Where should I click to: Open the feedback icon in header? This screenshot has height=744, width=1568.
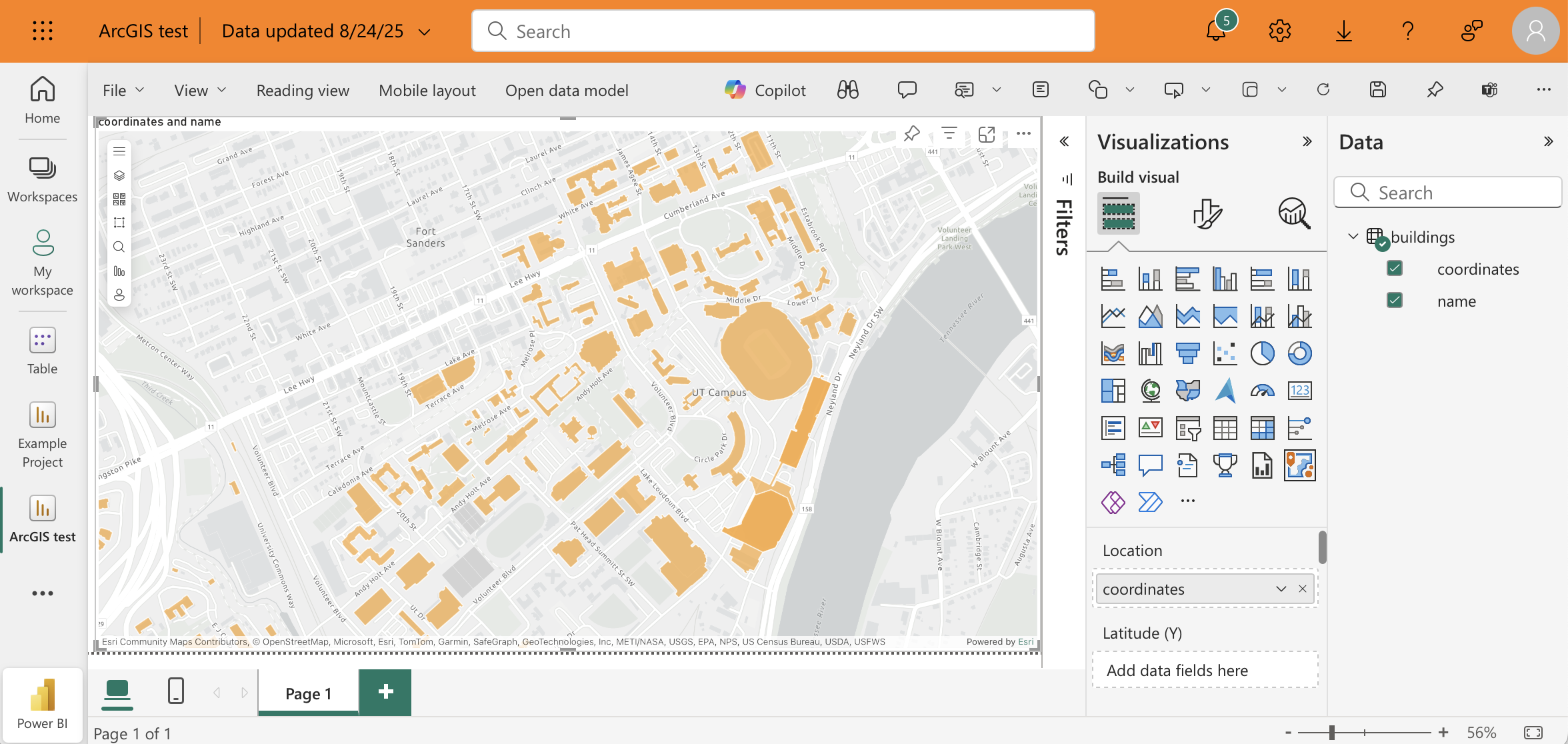pyautogui.click(x=1471, y=31)
